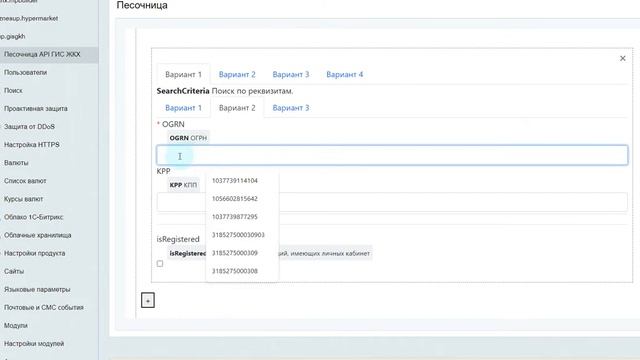Tick the isRegistered checkbox
The width and height of the screenshot is (640, 360).
[x=160, y=264]
